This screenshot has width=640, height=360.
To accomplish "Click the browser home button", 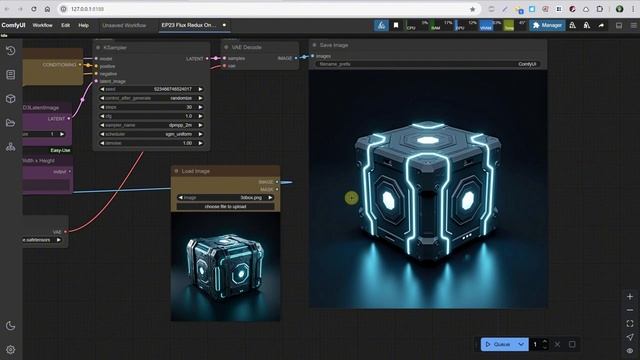I will [47, 9].
